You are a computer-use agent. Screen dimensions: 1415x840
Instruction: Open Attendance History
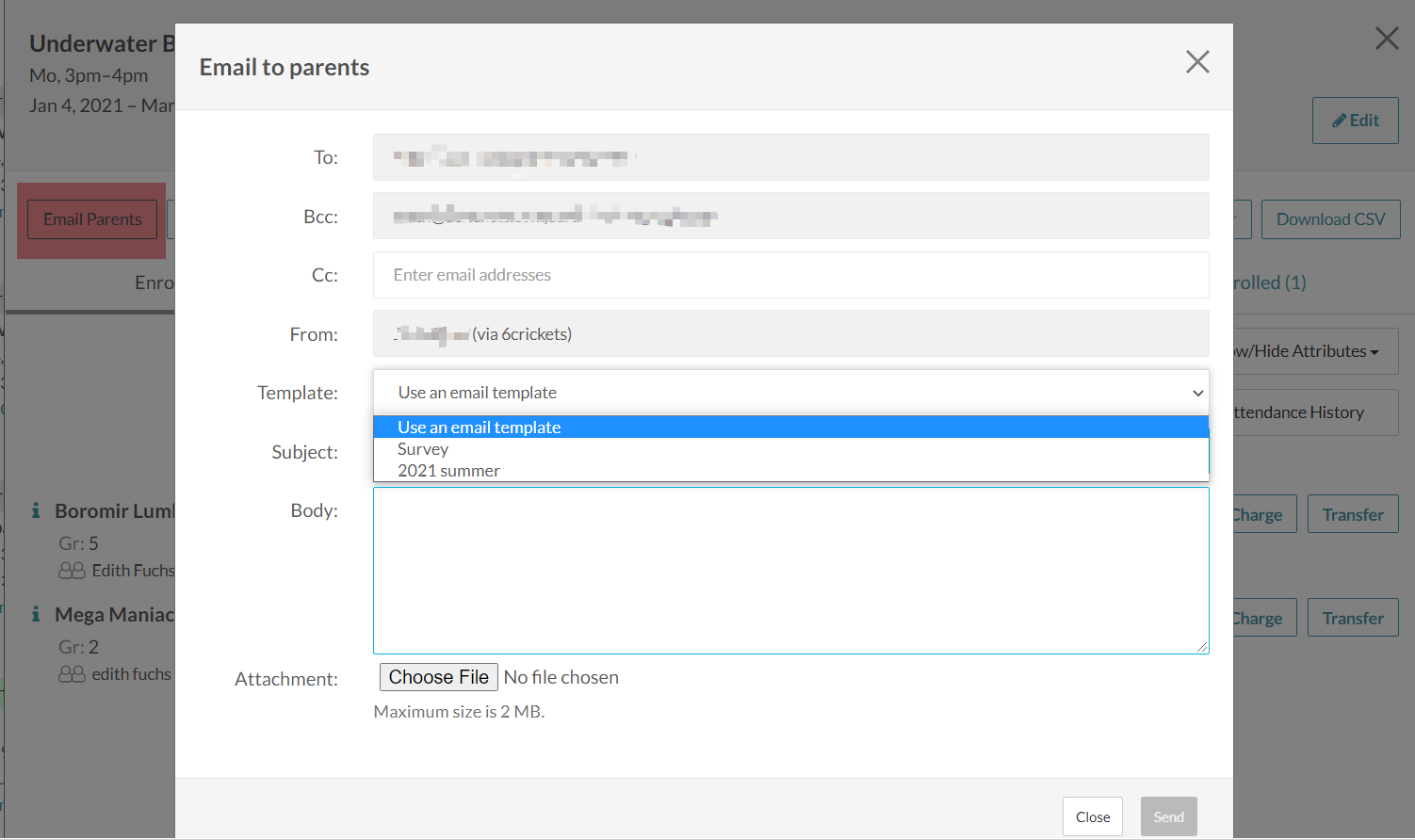tap(1315, 412)
